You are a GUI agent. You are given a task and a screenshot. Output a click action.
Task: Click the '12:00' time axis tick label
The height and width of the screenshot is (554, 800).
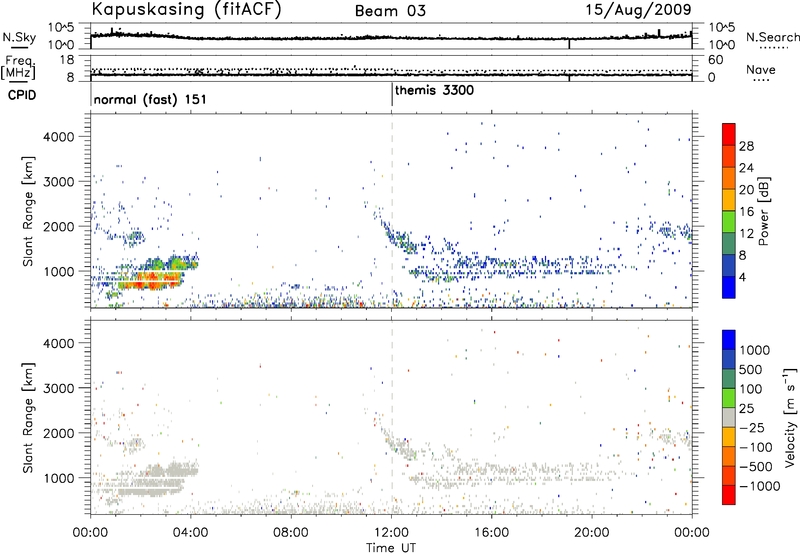click(x=391, y=533)
